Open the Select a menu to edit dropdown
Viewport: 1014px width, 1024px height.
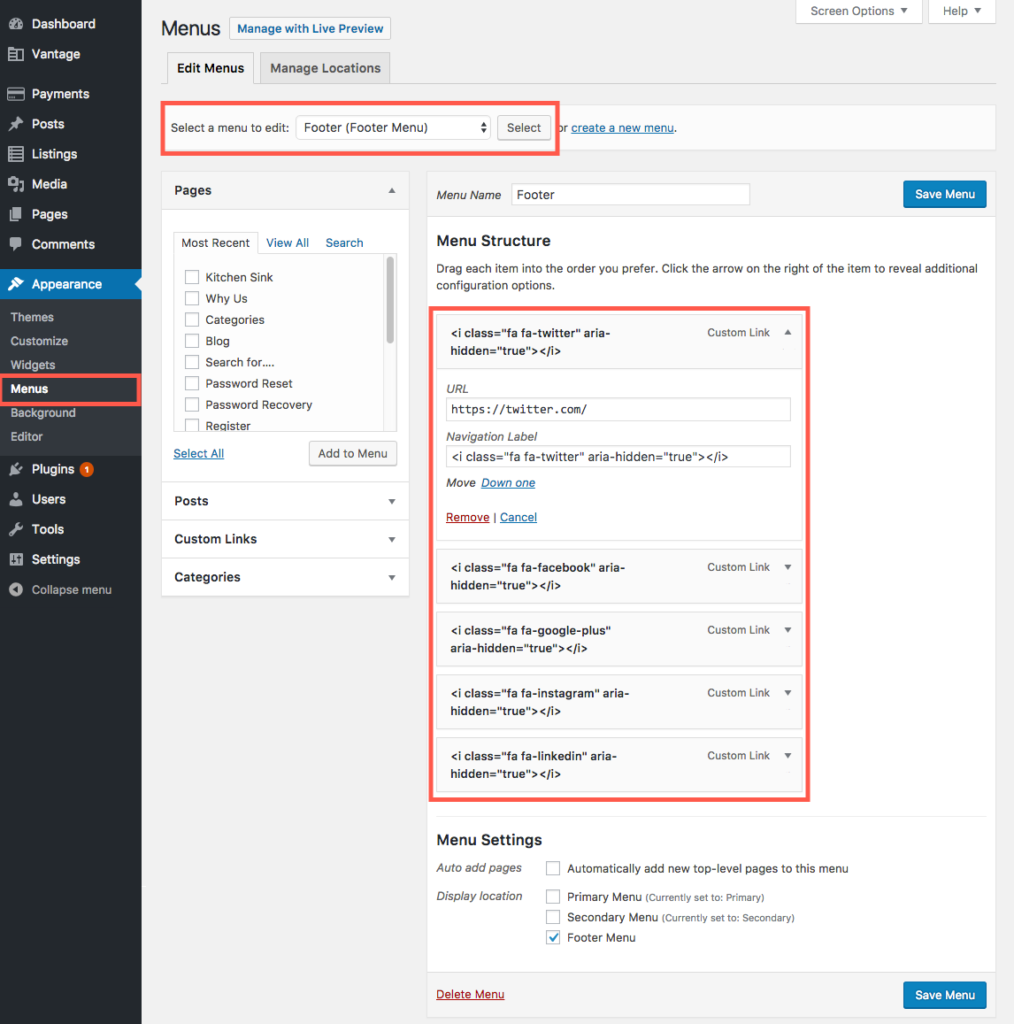[392, 127]
